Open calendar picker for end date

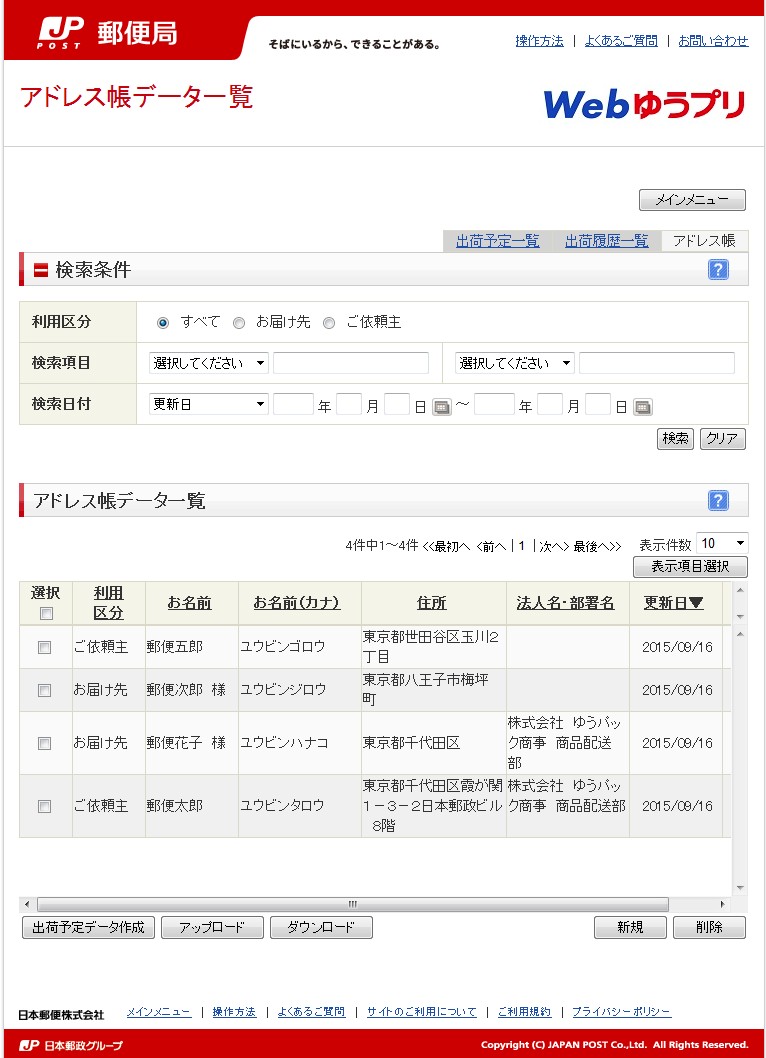[x=642, y=407]
